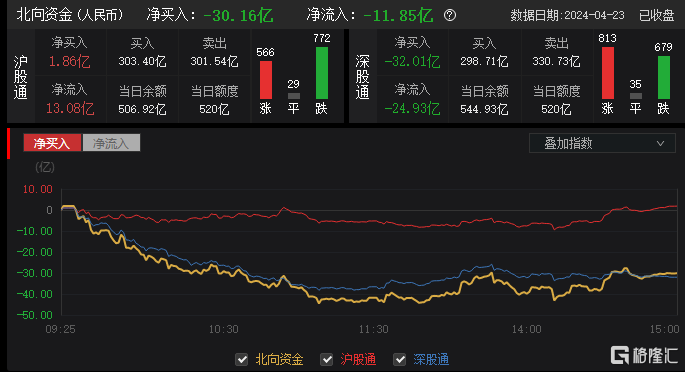
Task: Click the 沪股通 当日余额 506.92亿 cell
Action: [x=142, y=100]
